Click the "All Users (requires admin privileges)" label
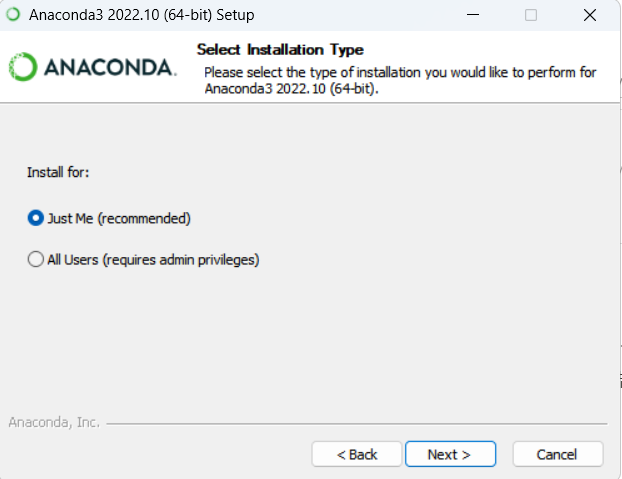 pos(154,260)
